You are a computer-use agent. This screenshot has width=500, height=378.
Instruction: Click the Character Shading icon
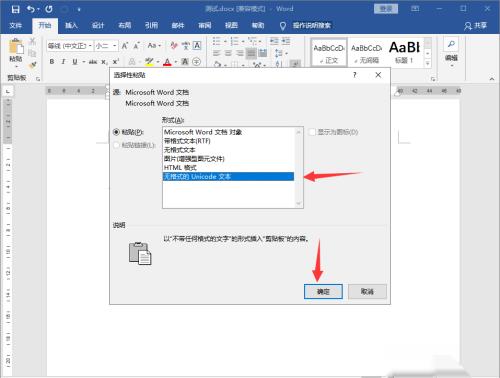(185, 62)
